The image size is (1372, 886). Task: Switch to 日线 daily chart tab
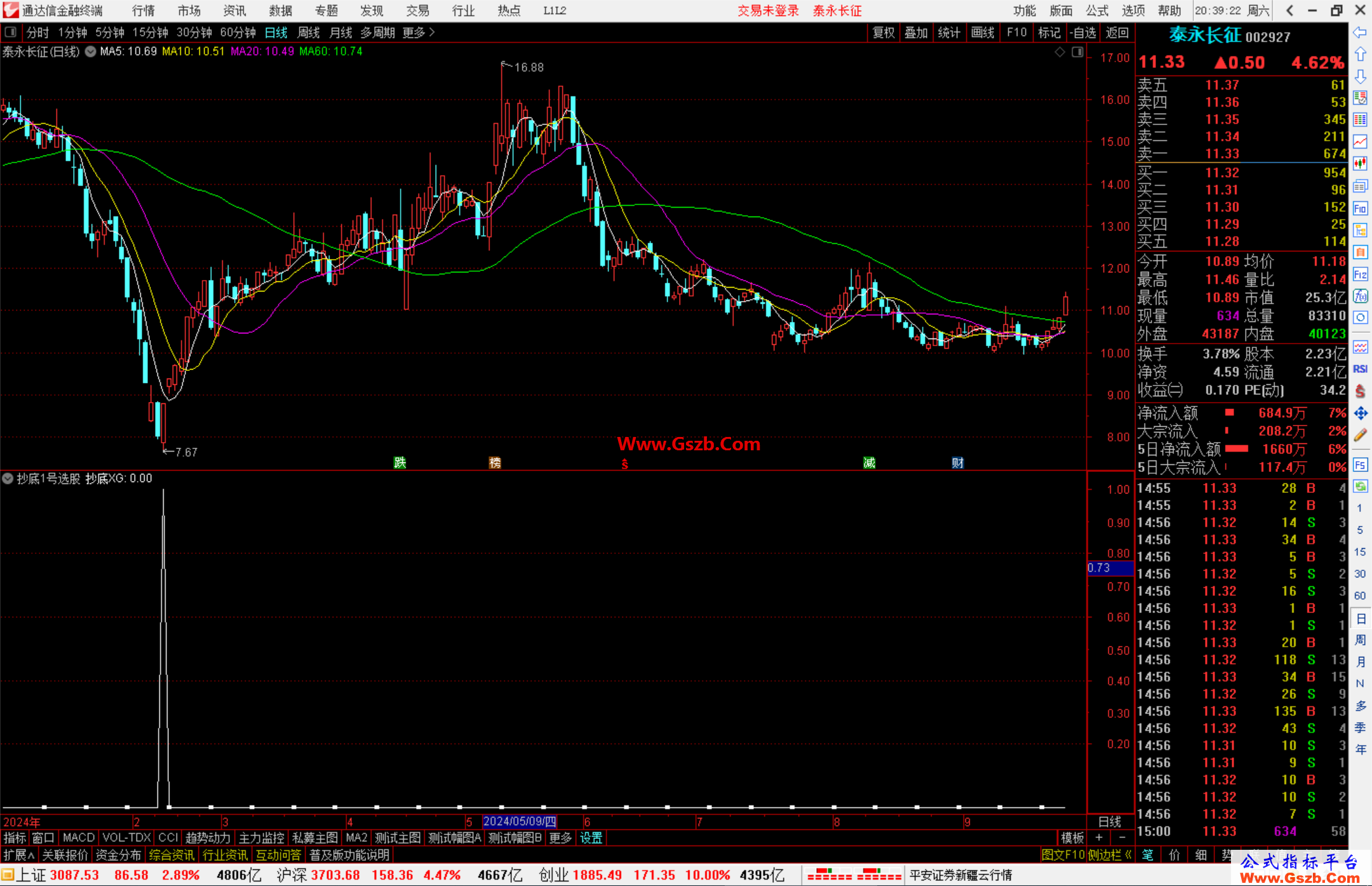276,32
